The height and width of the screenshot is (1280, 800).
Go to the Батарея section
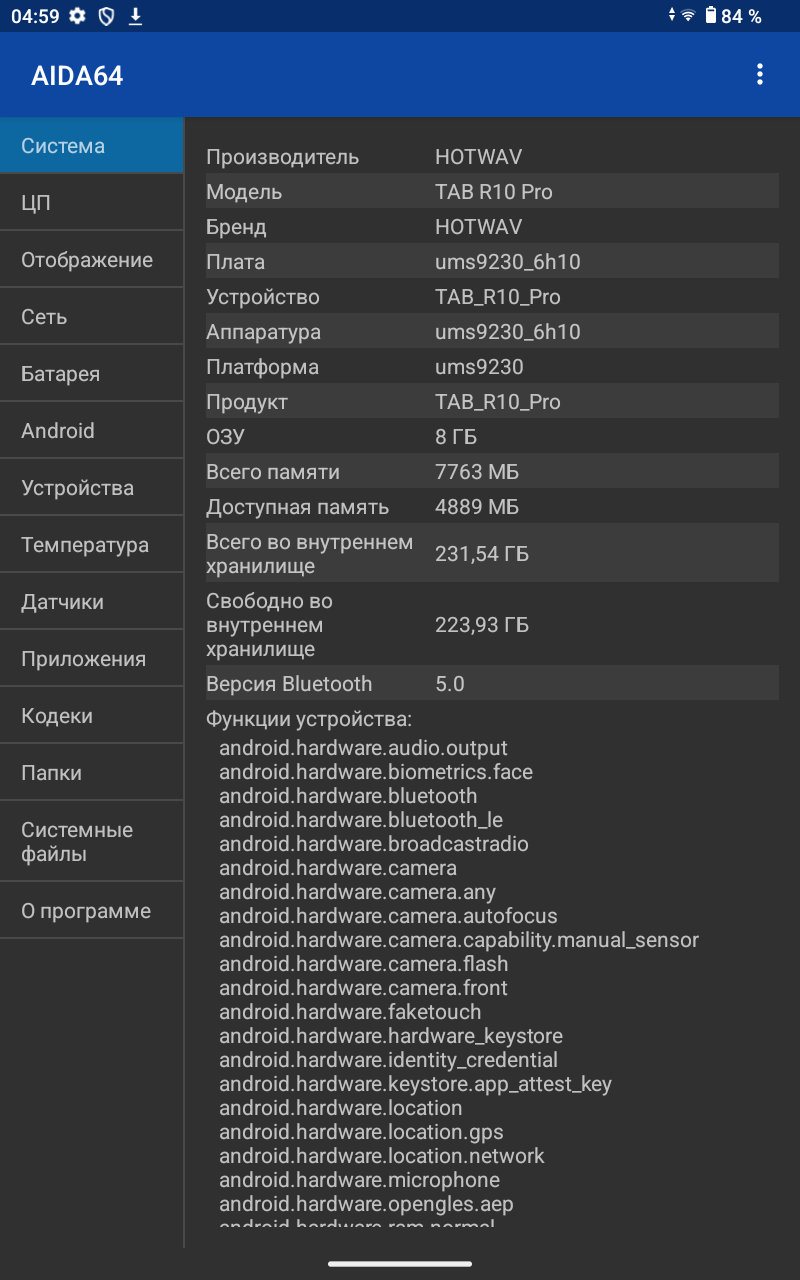coord(91,374)
